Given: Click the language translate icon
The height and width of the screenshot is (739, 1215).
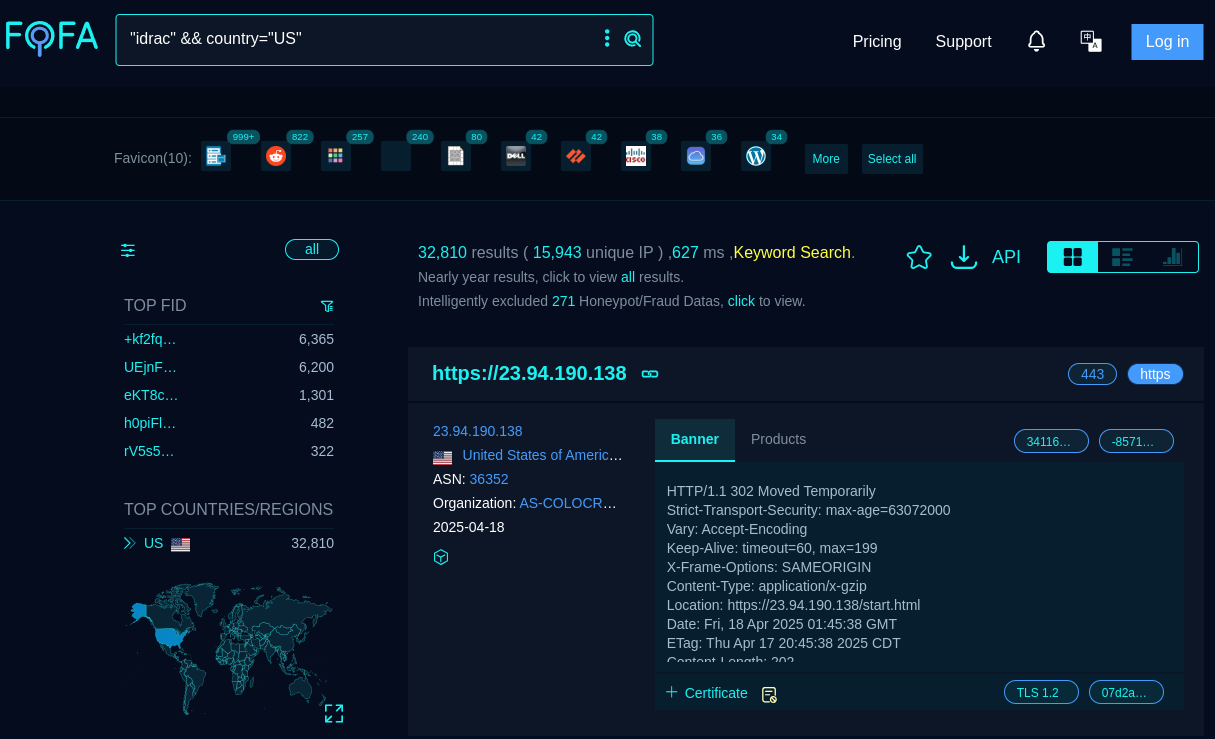Looking at the screenshot, I should (x=1090, y=41).
